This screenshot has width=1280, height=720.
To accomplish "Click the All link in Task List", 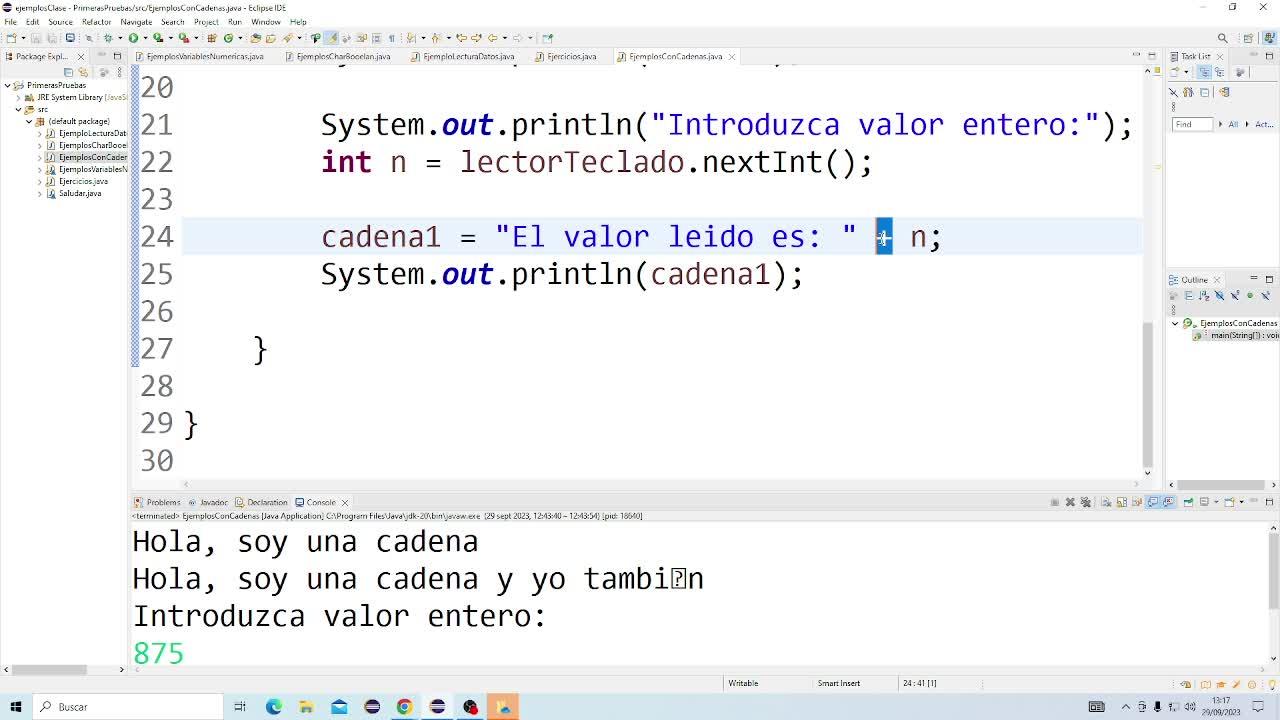I will [x=1233, y=124].
